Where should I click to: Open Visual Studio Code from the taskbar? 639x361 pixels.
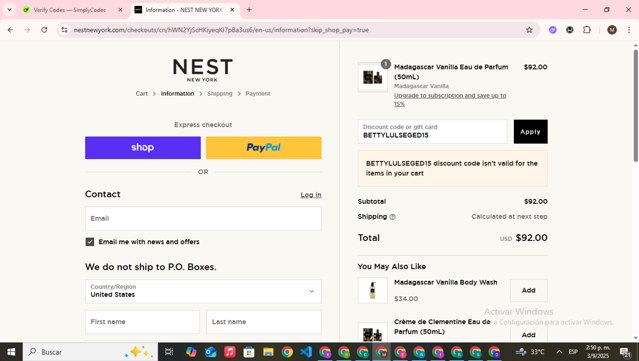point(306,352)
